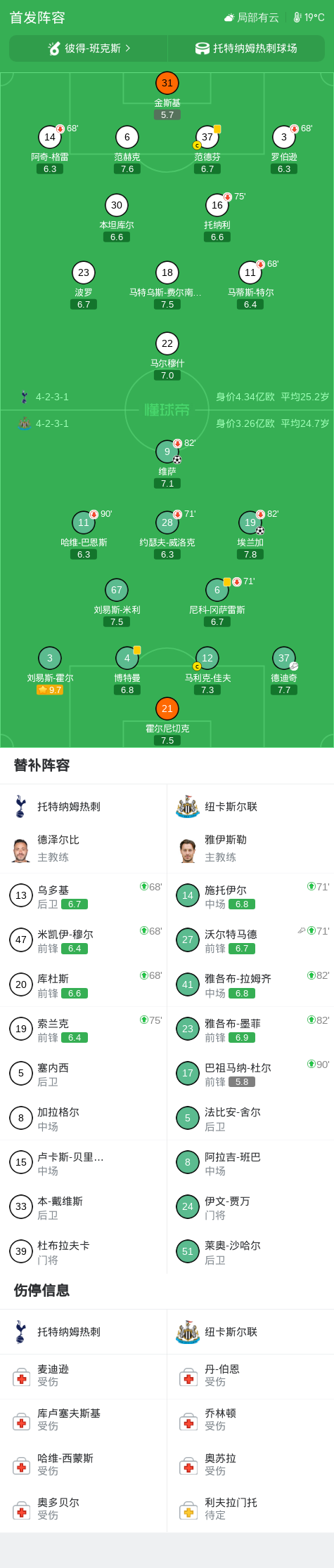Tap 霍尔尼切克 number 21 goalkeeper circle
The width and height of the screenshot is (334, 1568).
(167, 709)
